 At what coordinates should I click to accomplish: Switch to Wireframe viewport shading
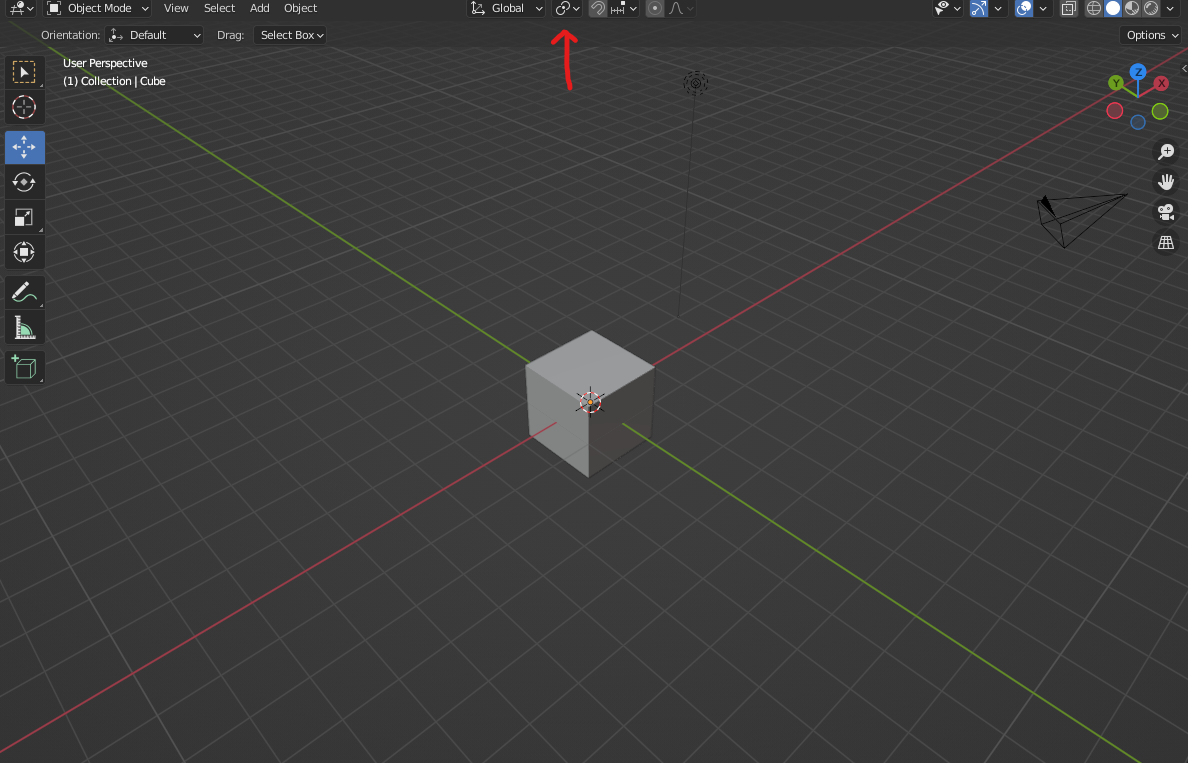(1094, 8)
